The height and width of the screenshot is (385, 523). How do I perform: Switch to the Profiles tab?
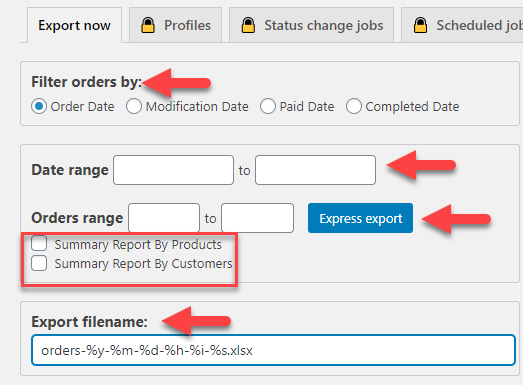pos(175,25)
